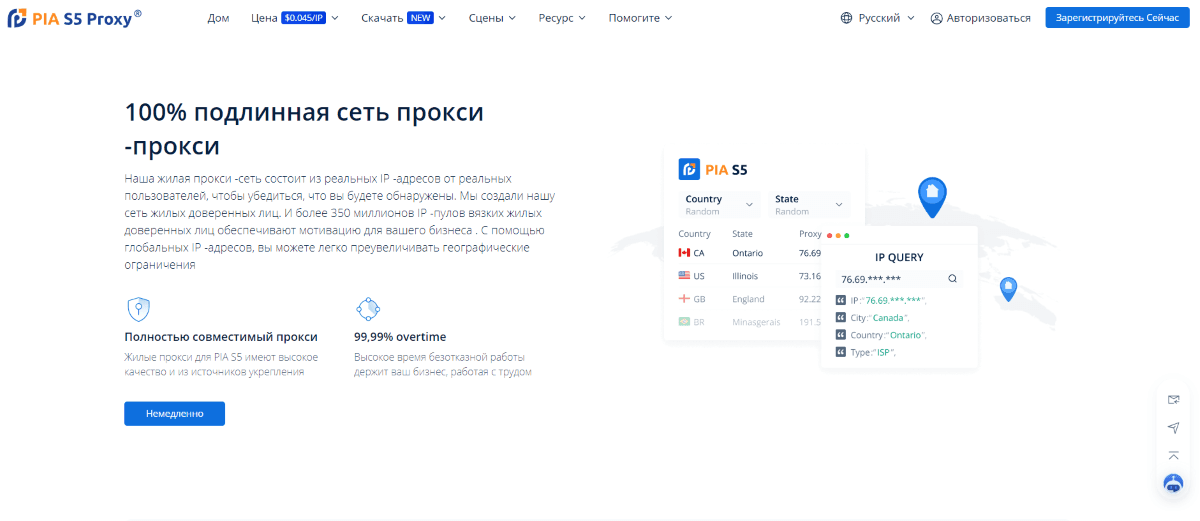Click the Немедленно button

pyautogui.click(x=174, y=413)
